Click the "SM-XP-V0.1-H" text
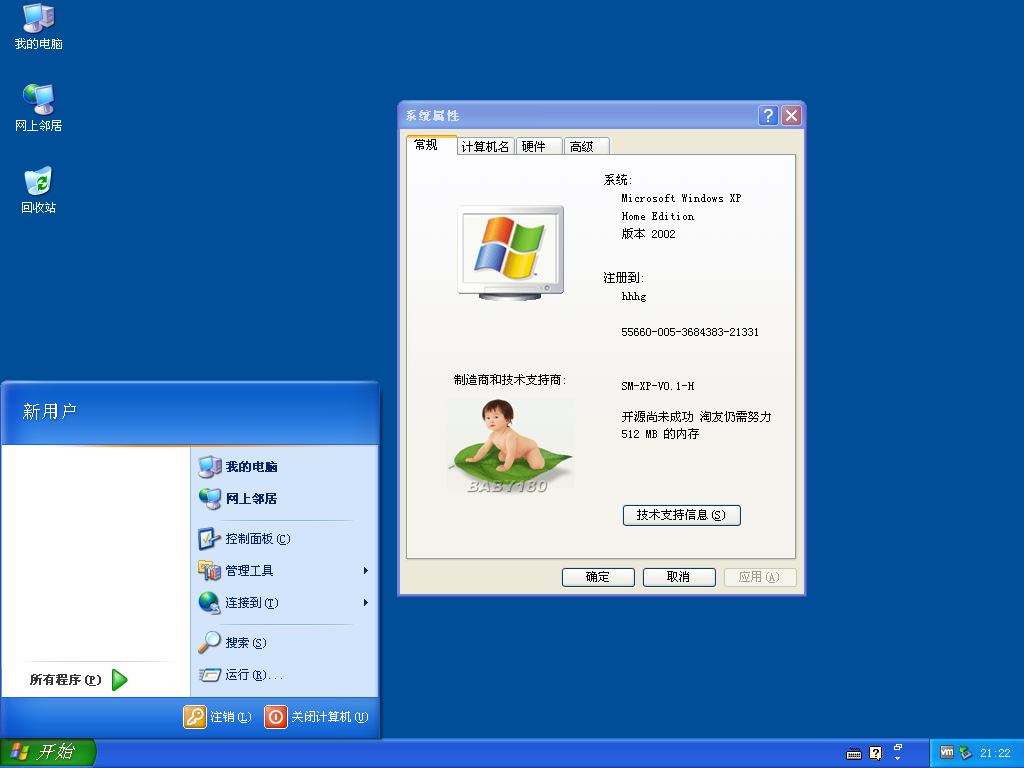This screenshot has width=1024, height=768. (658, 386)
